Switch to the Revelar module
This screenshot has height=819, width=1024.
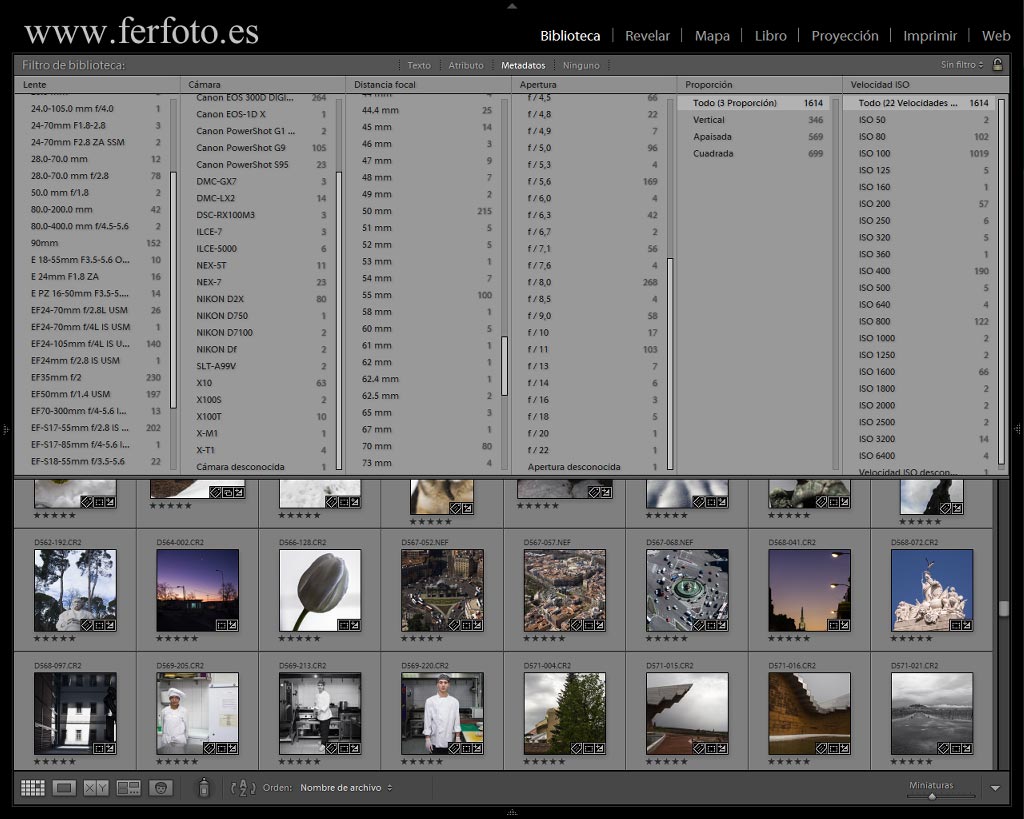[x=647, y=36]
